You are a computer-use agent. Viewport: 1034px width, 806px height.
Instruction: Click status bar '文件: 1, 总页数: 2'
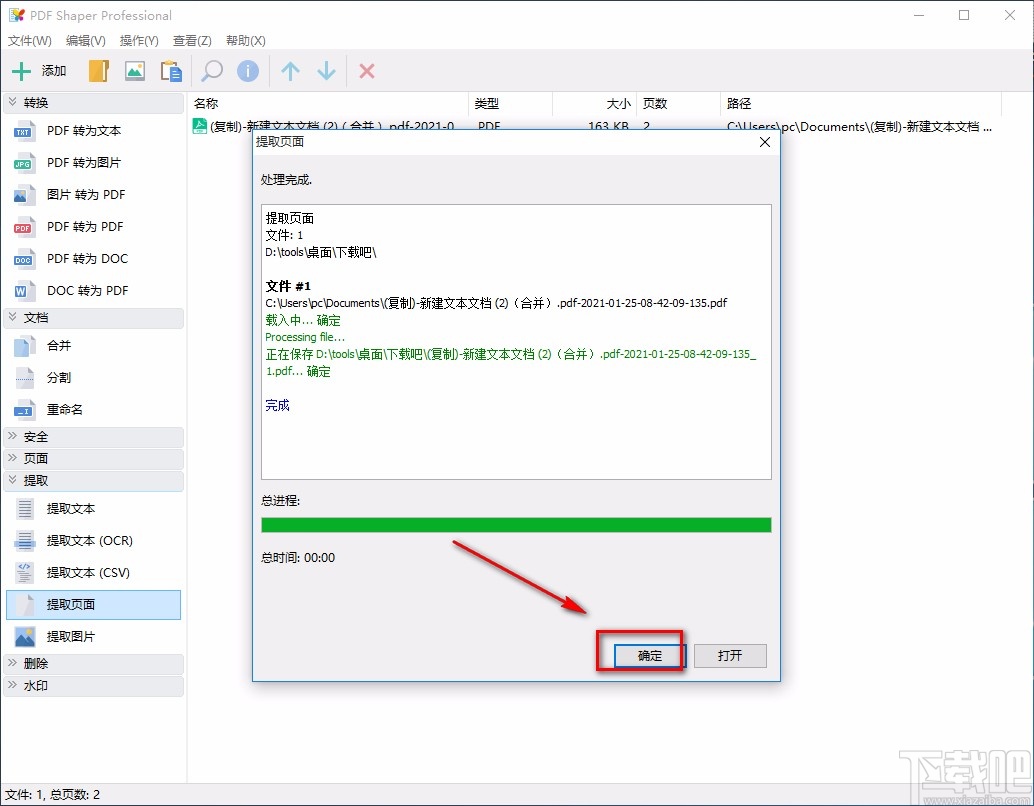(53, 795)
